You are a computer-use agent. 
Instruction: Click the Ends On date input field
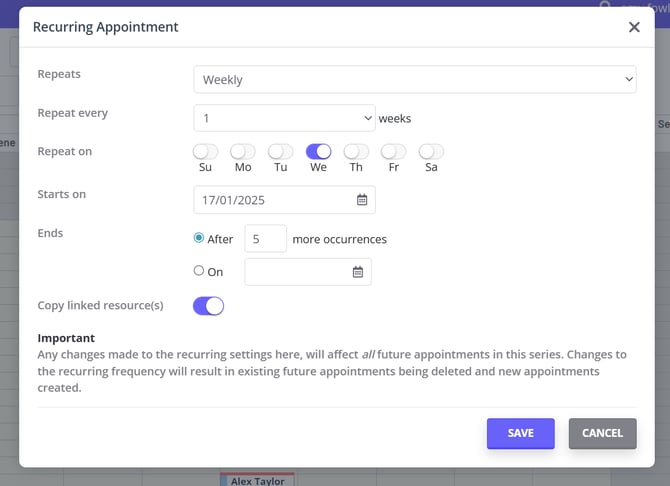point(296,272)
